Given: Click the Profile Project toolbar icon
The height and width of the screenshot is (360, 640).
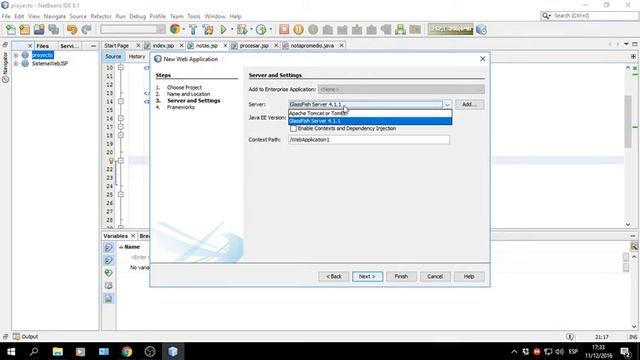Looking at the screenshot, I should click(x=261, y=29).
